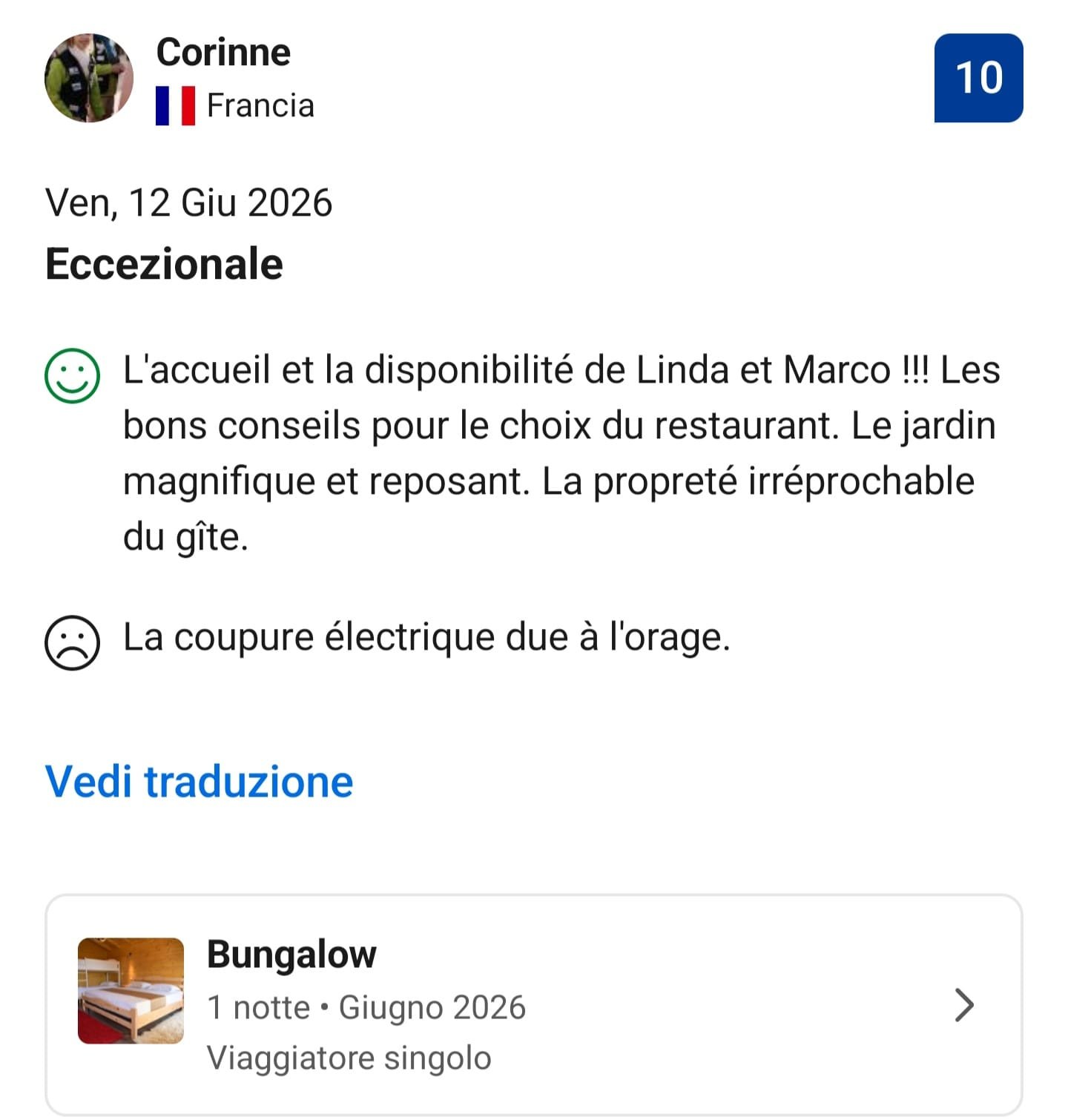Screen dimensions: 1068x1120
Task: Expand Bungalow details with chevron arrow
Action: click(x=963, y=1005)
